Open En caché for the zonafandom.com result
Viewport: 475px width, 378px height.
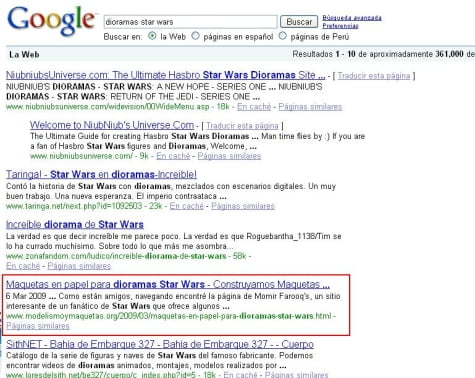point(23,266)
